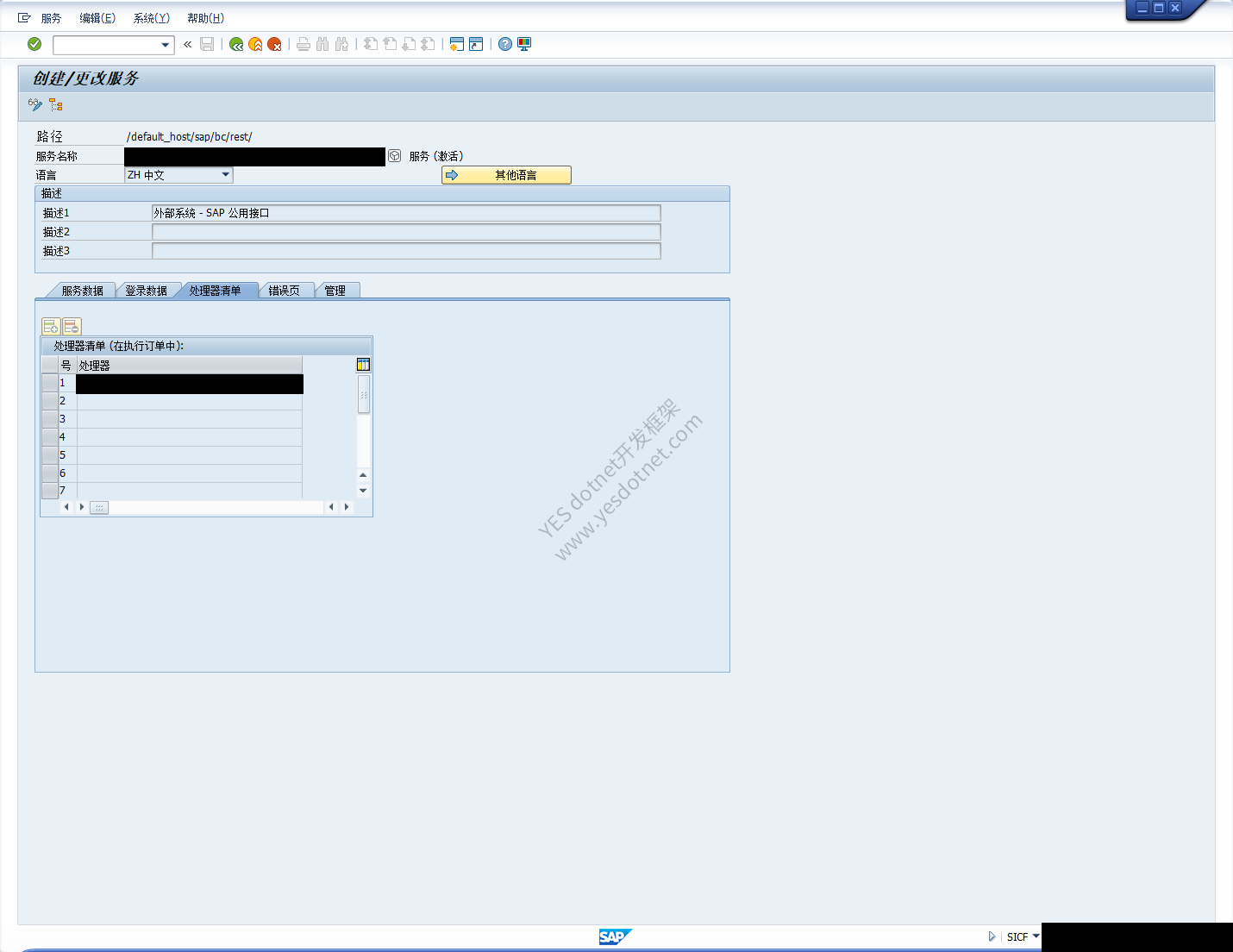Switch to the 错误页 tab

[x=284, y=291]
